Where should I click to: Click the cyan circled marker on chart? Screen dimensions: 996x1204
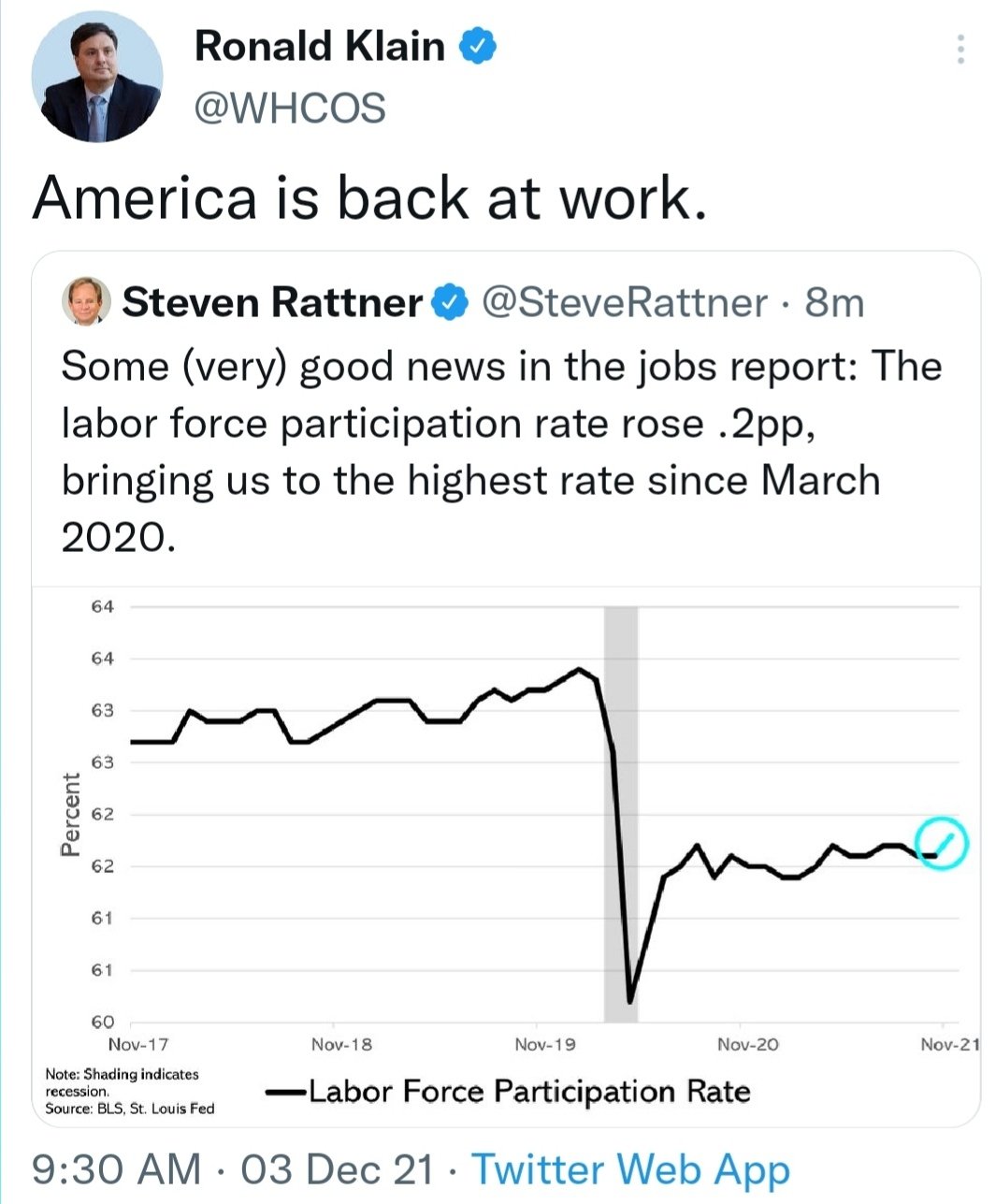[941, 843]
